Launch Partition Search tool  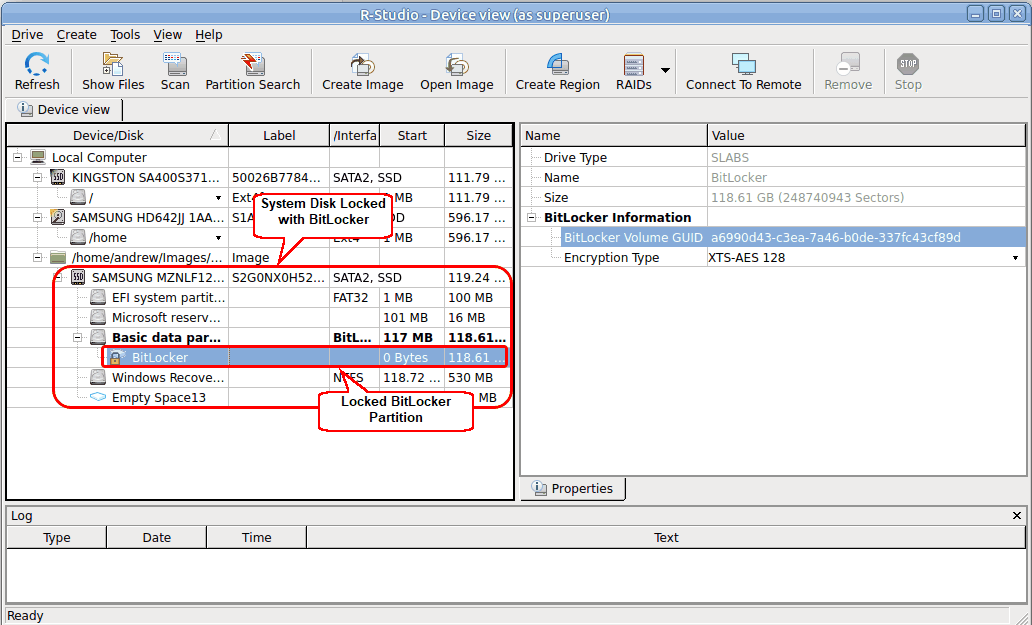(x=253, y=64)
